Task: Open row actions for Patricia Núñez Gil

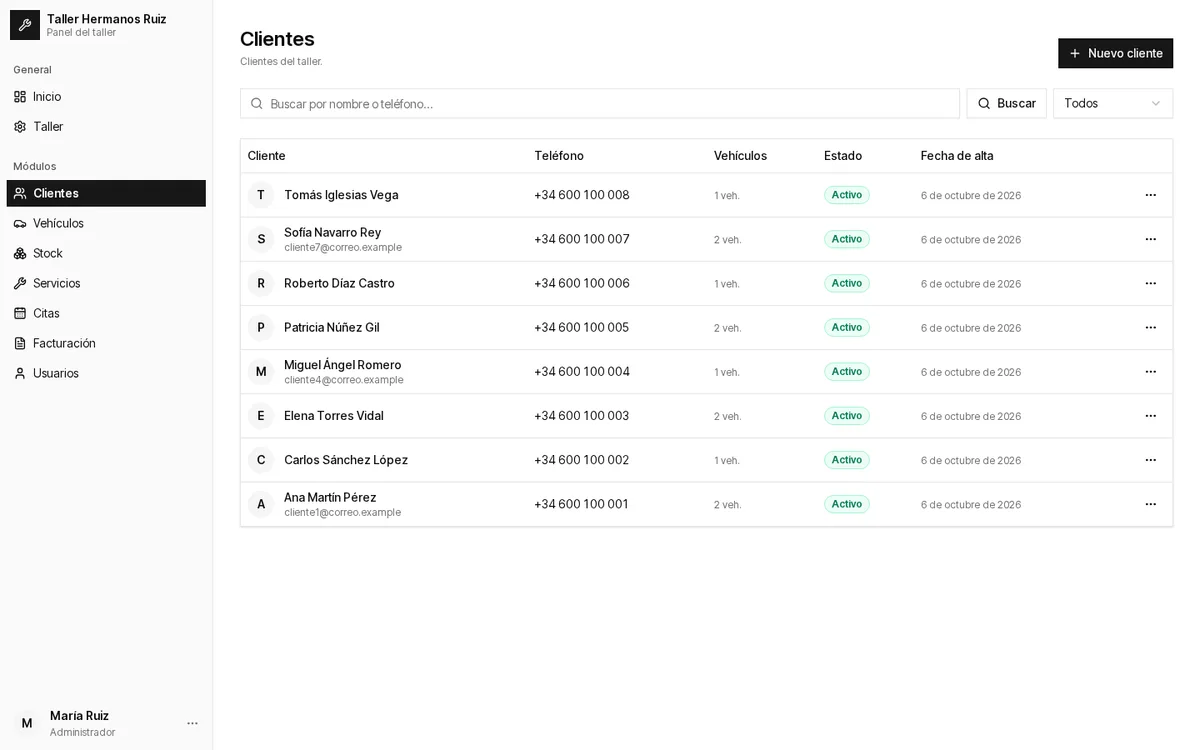Action: [x=1150, y=327]
